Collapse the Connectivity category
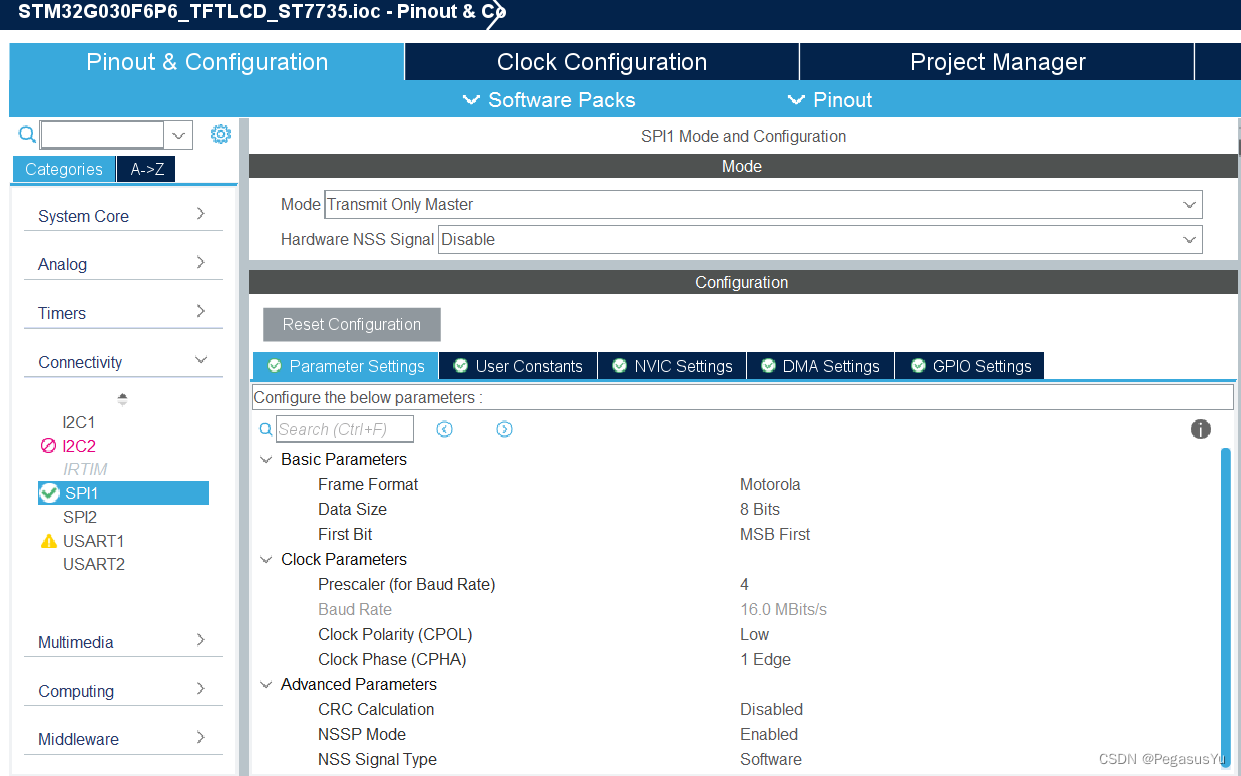The height and width of the screenshot is (776, 1241). point(123,362)
